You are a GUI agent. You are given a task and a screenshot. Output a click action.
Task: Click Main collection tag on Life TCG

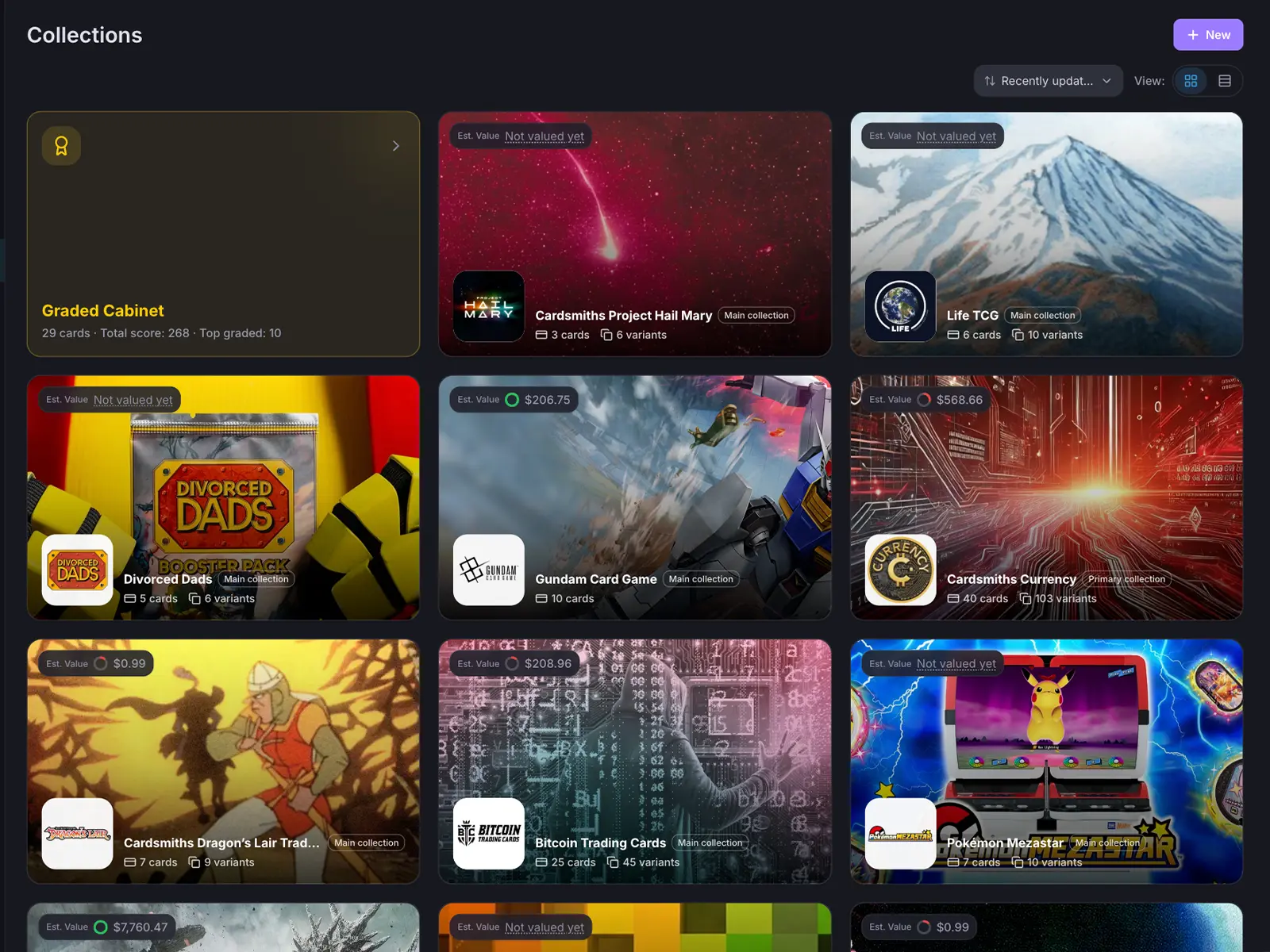pos(1042,316)
